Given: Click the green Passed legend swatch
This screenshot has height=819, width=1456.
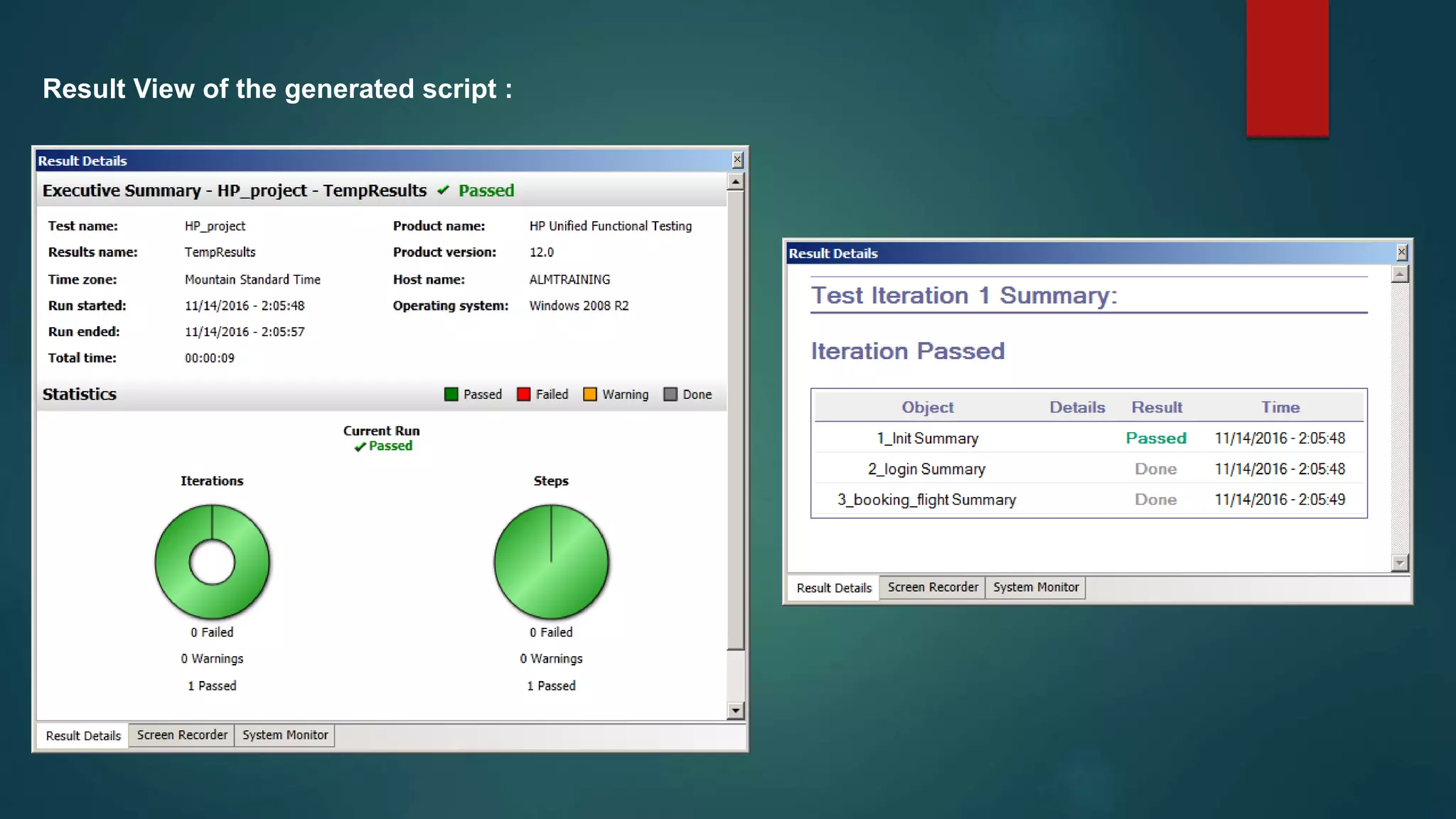Looking at the screenshot, I should tap(451, 395).
